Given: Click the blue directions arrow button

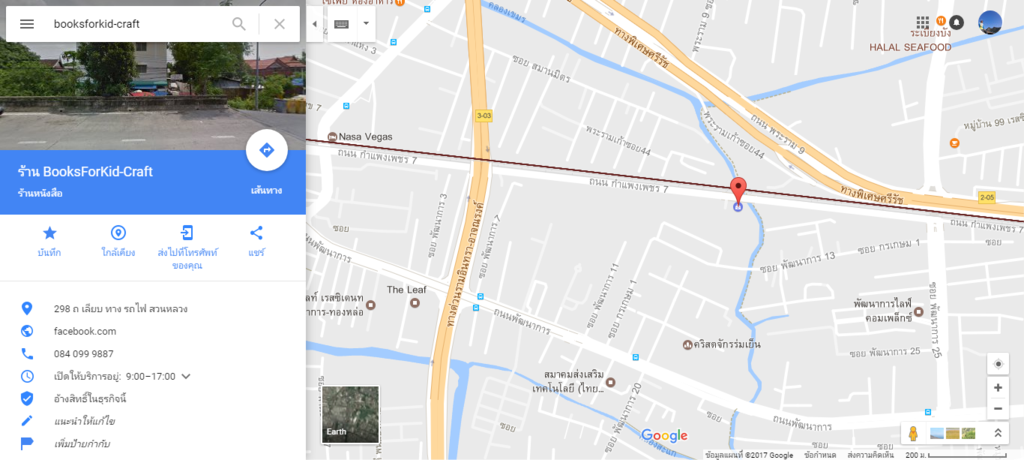Looking at the screenshot, I should tap(266, 150).
